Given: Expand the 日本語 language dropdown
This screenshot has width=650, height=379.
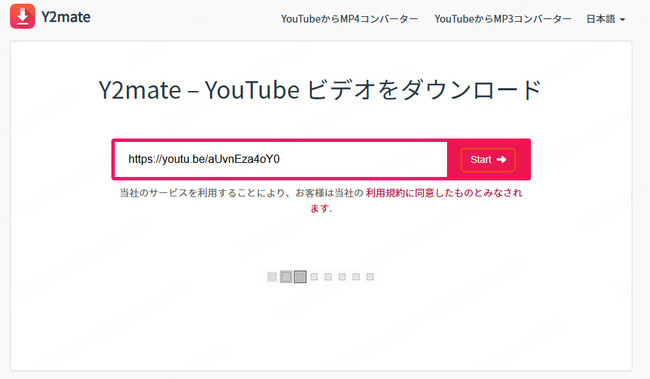Looking at the screenshot, I should tap(605, 19).
